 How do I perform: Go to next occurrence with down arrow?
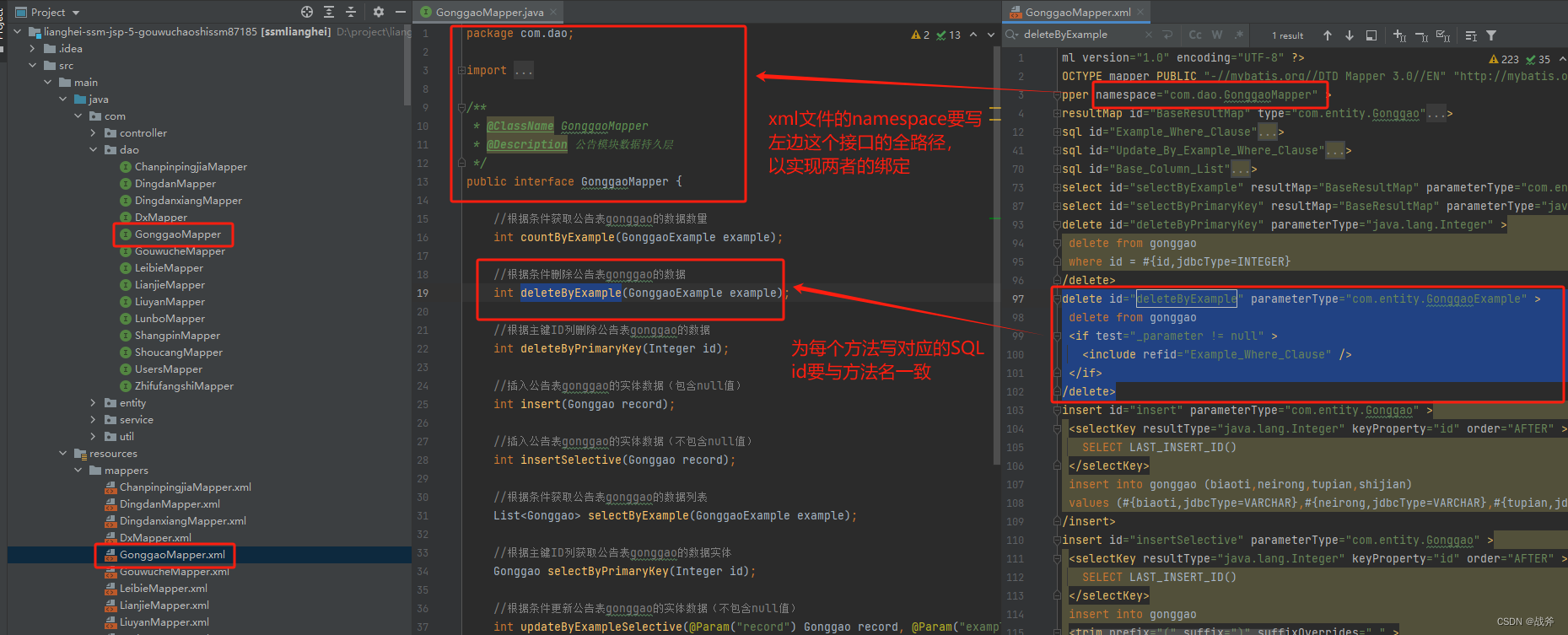point(1350,35)
